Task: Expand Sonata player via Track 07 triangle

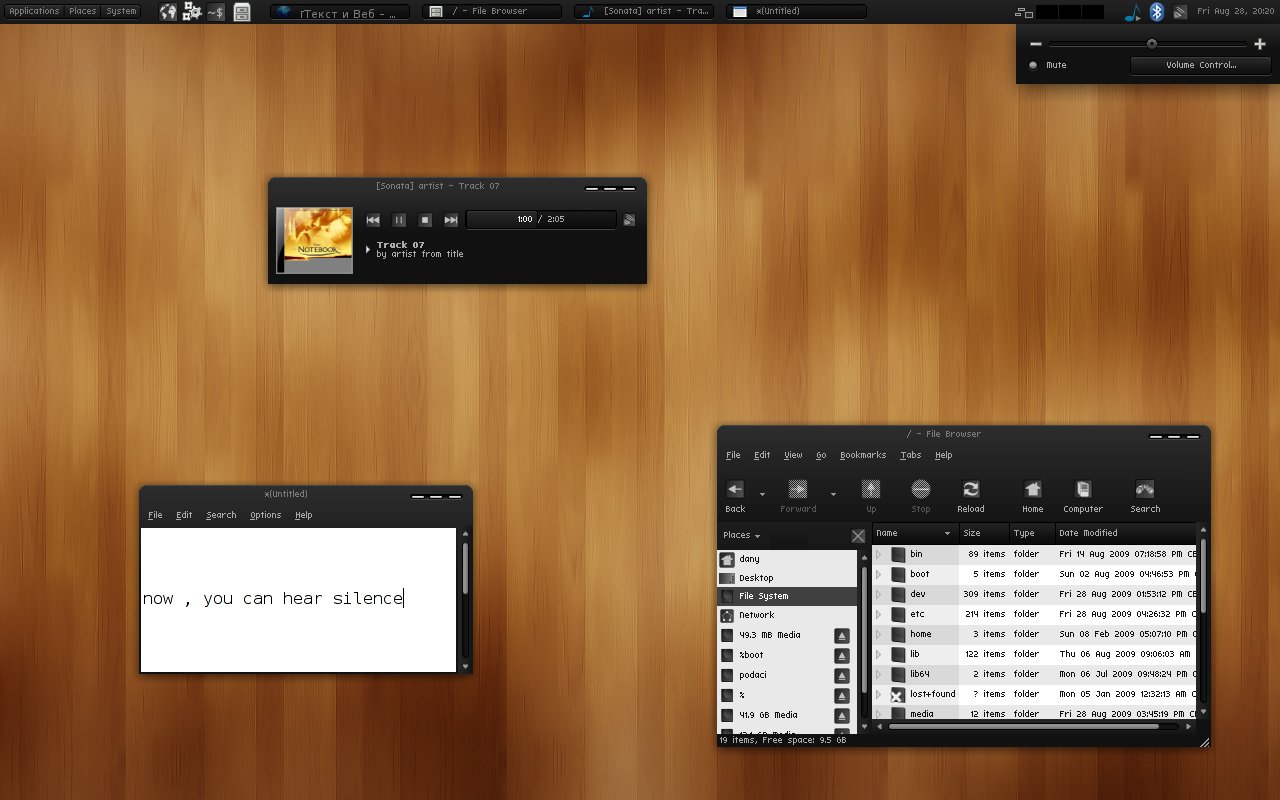Action: tap(368, 248)
